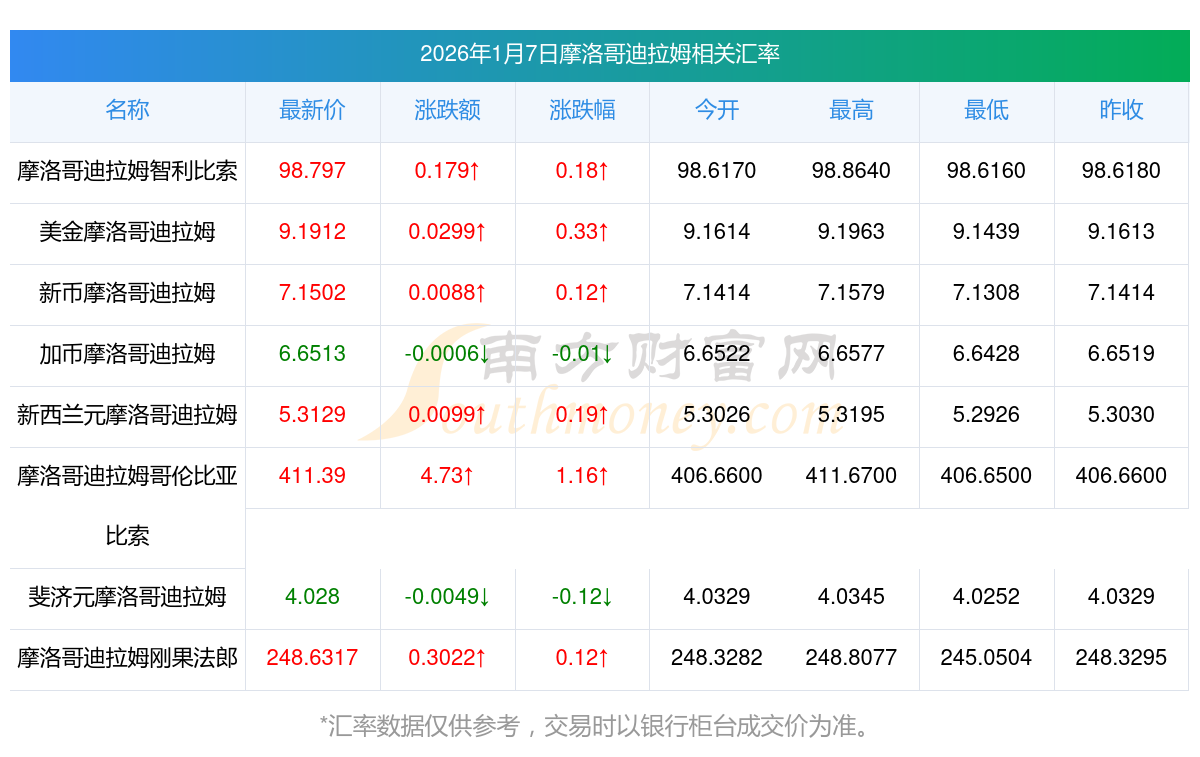Screen dimensions: 1200x757
Task: Select the red latest price 248.6317
Action: (312, 659)
